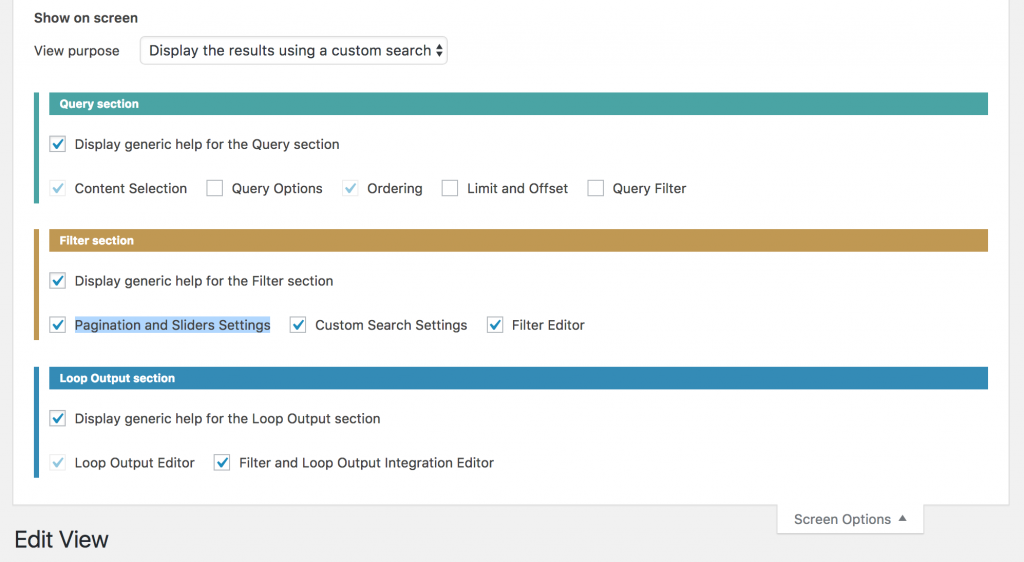1024x562 pixels.
Task: Click the View purpose label
Action: tap(76, 51)
